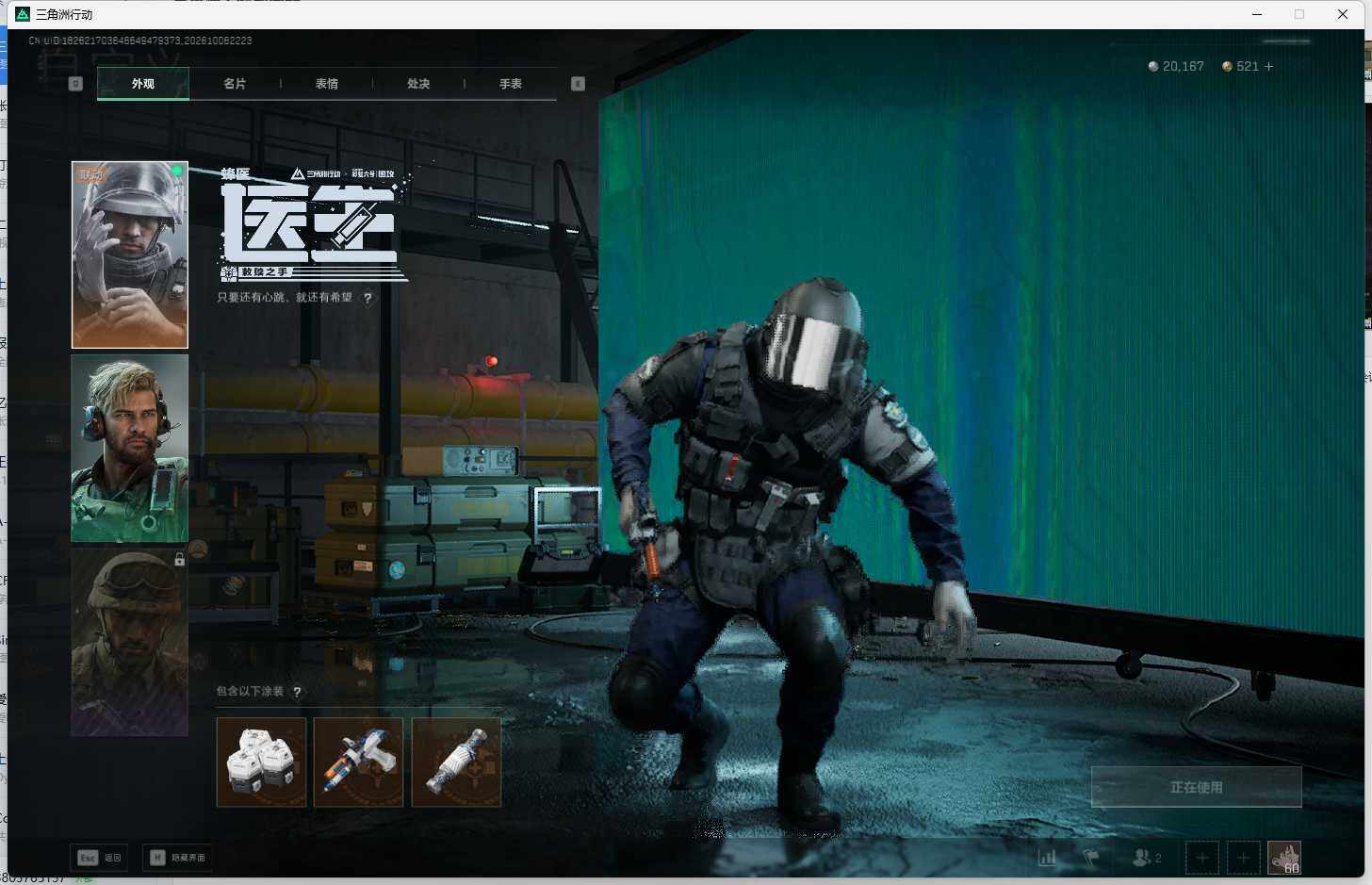1372x885 pixels.
Task: Click the 20,167 currency balance
Action: (x=1176, y=66)
